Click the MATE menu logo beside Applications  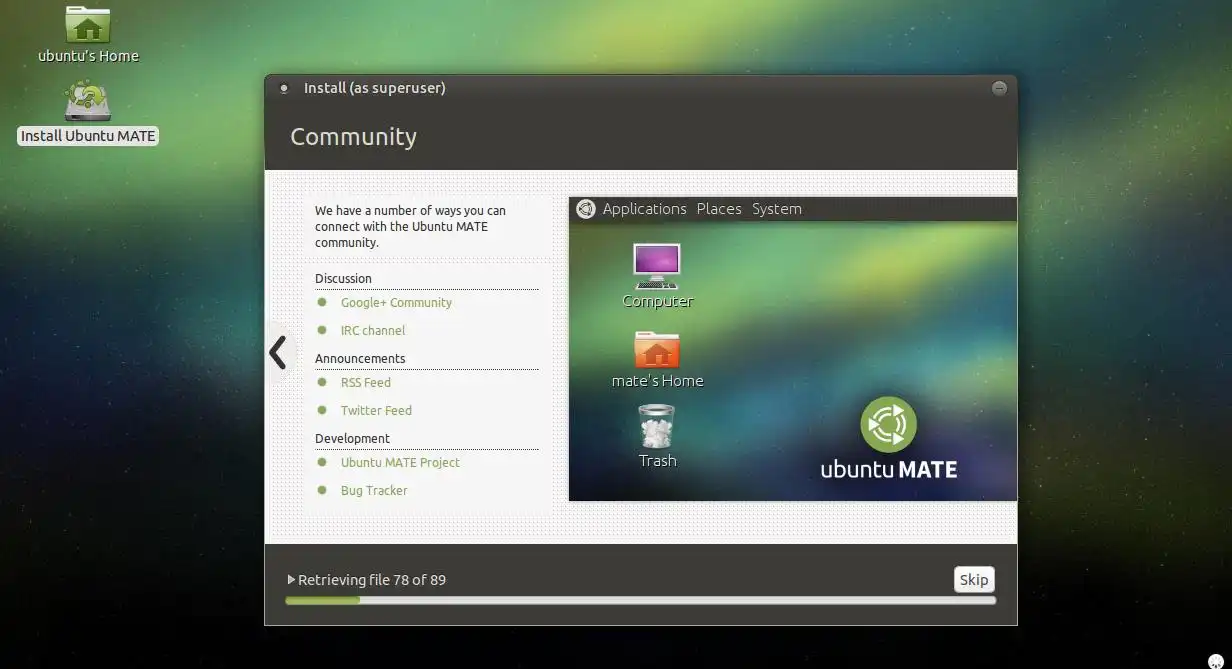pyautogui.click(x=586, y=209)
